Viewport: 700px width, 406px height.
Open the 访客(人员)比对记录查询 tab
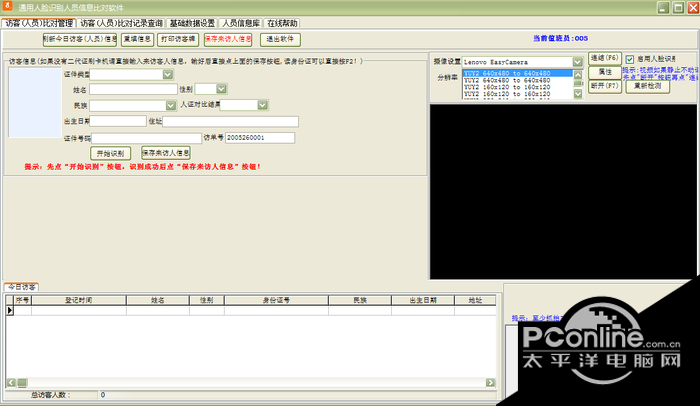(x=121, y=23)
